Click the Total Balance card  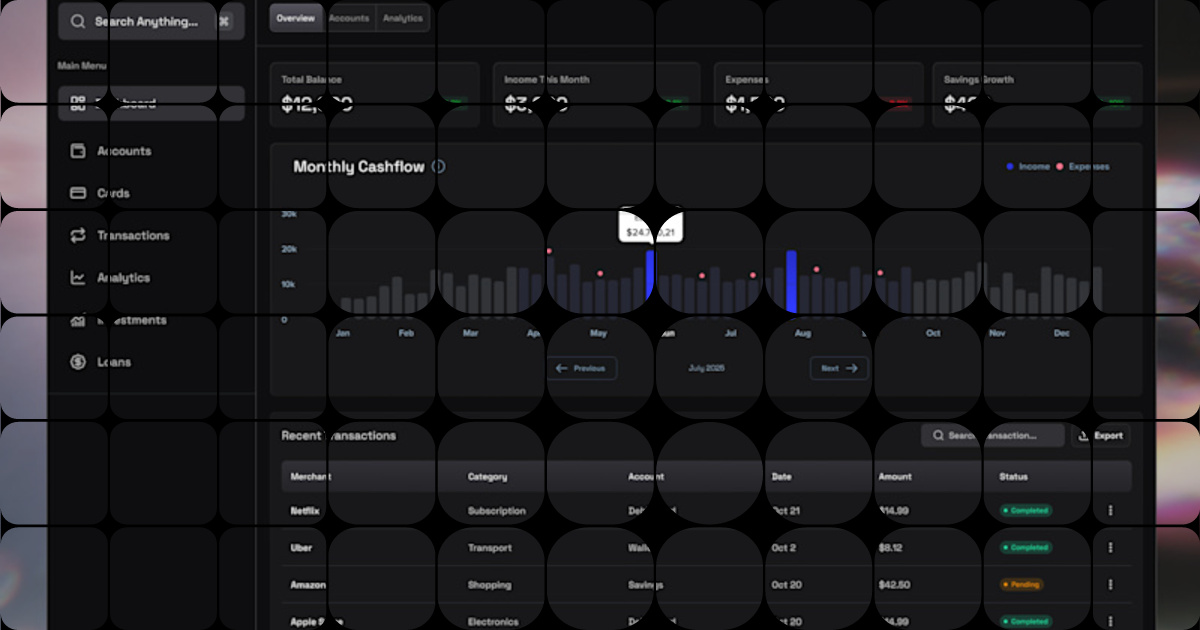coord(375,94)
